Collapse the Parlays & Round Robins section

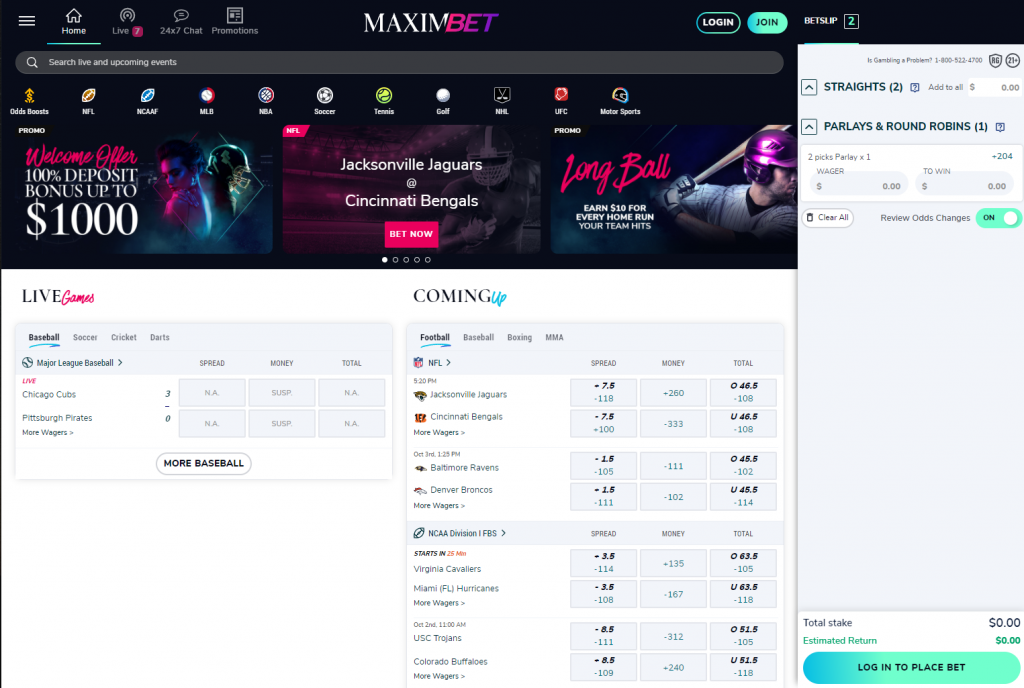click(808, 127)
